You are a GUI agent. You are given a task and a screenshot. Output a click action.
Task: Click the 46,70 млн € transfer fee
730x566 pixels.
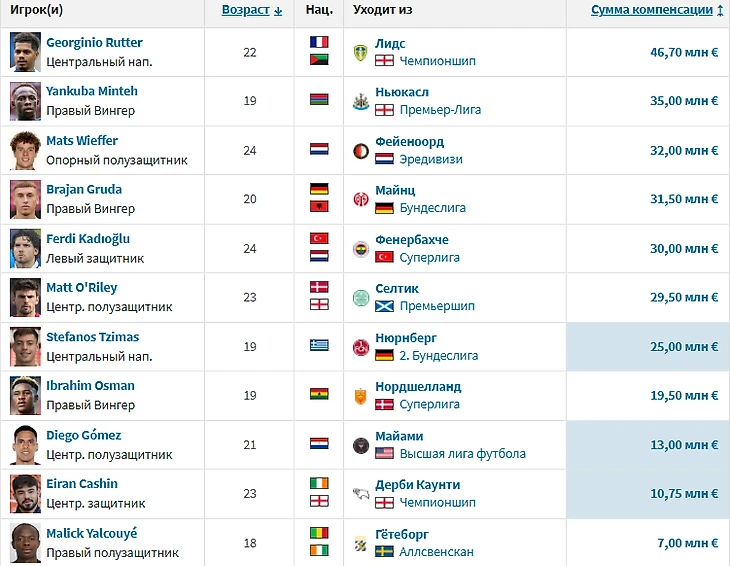(x=684, y=52)
